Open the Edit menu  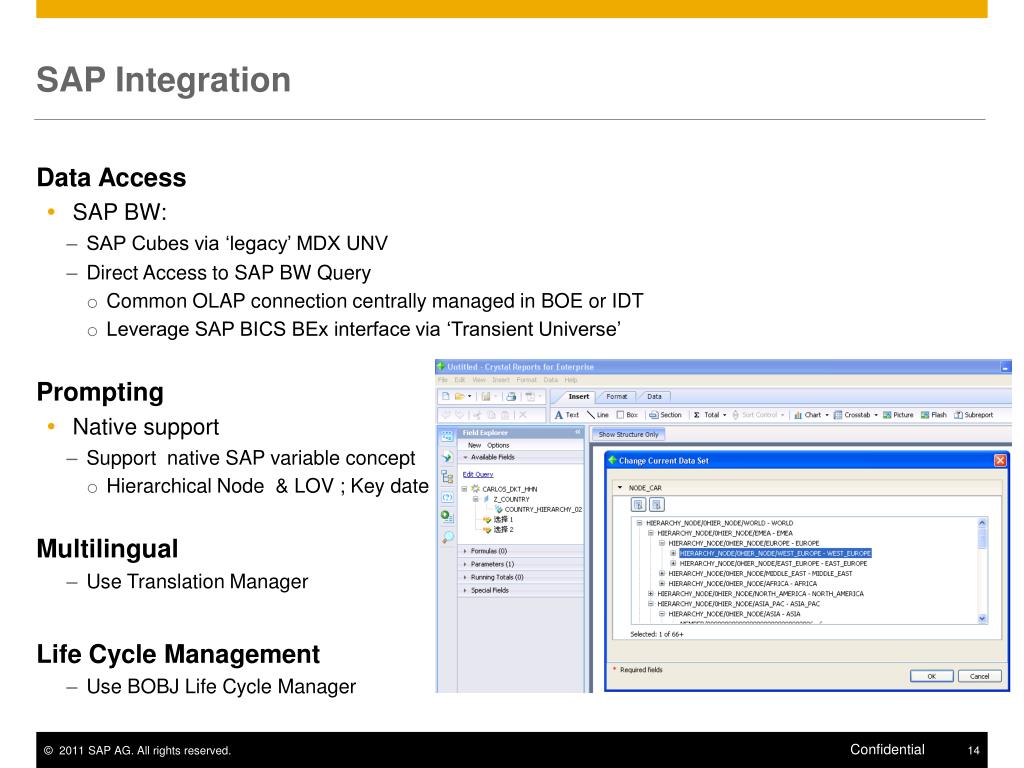[x=460, y=379]
